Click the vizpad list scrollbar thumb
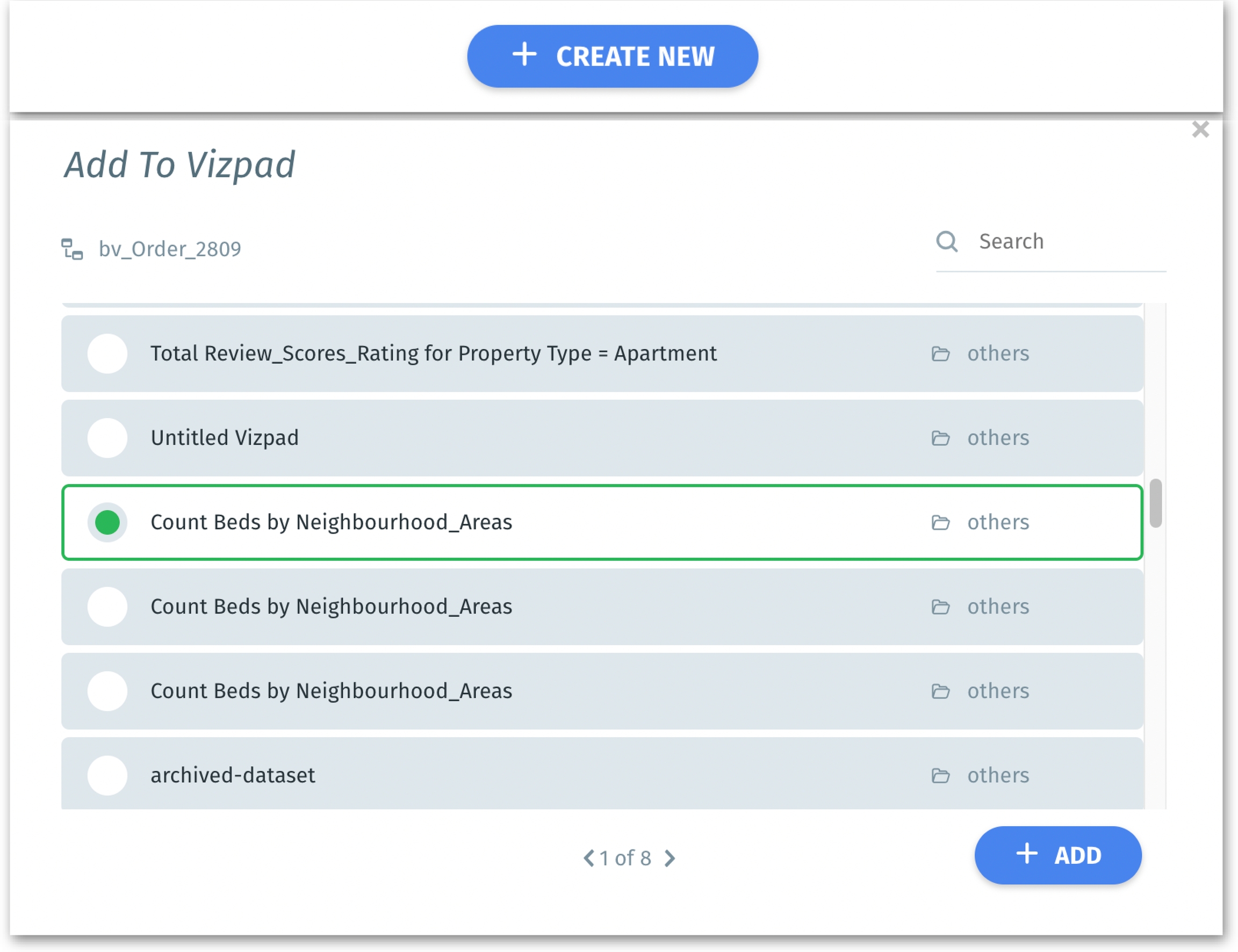This screenshot has height=952, width=1238. click(1155, 503)
